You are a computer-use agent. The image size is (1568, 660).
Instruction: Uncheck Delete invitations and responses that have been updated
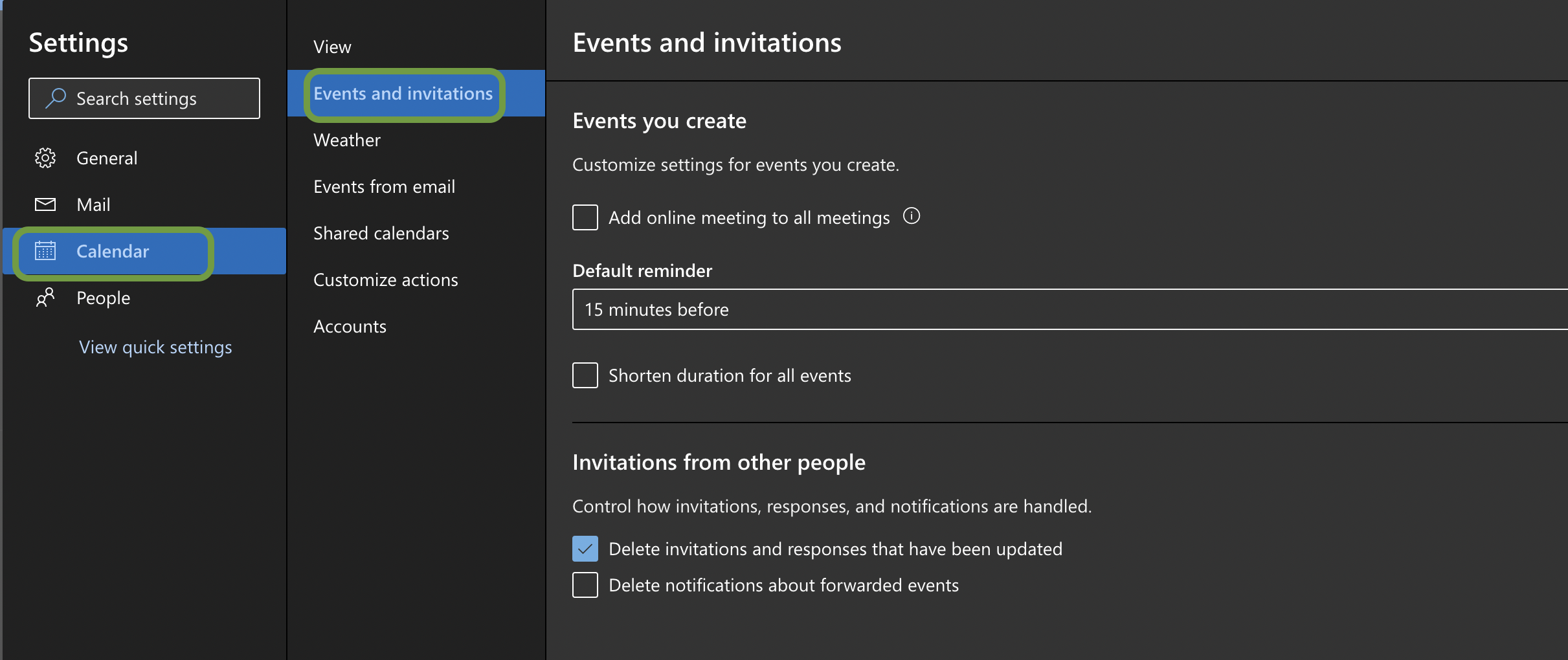(x=584, y=548)
